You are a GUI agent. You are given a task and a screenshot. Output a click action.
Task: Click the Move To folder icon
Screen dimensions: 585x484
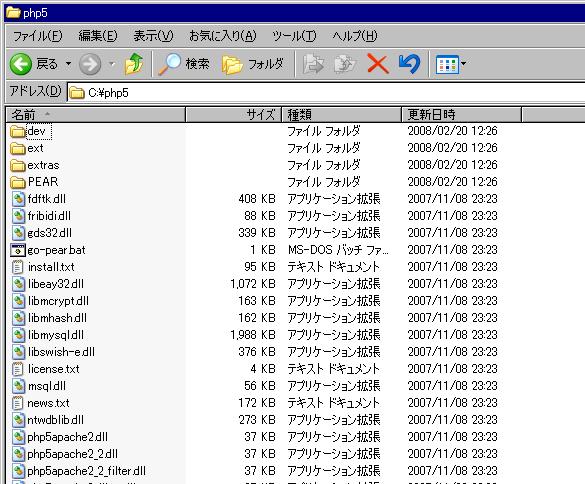[x=313, y=64]
